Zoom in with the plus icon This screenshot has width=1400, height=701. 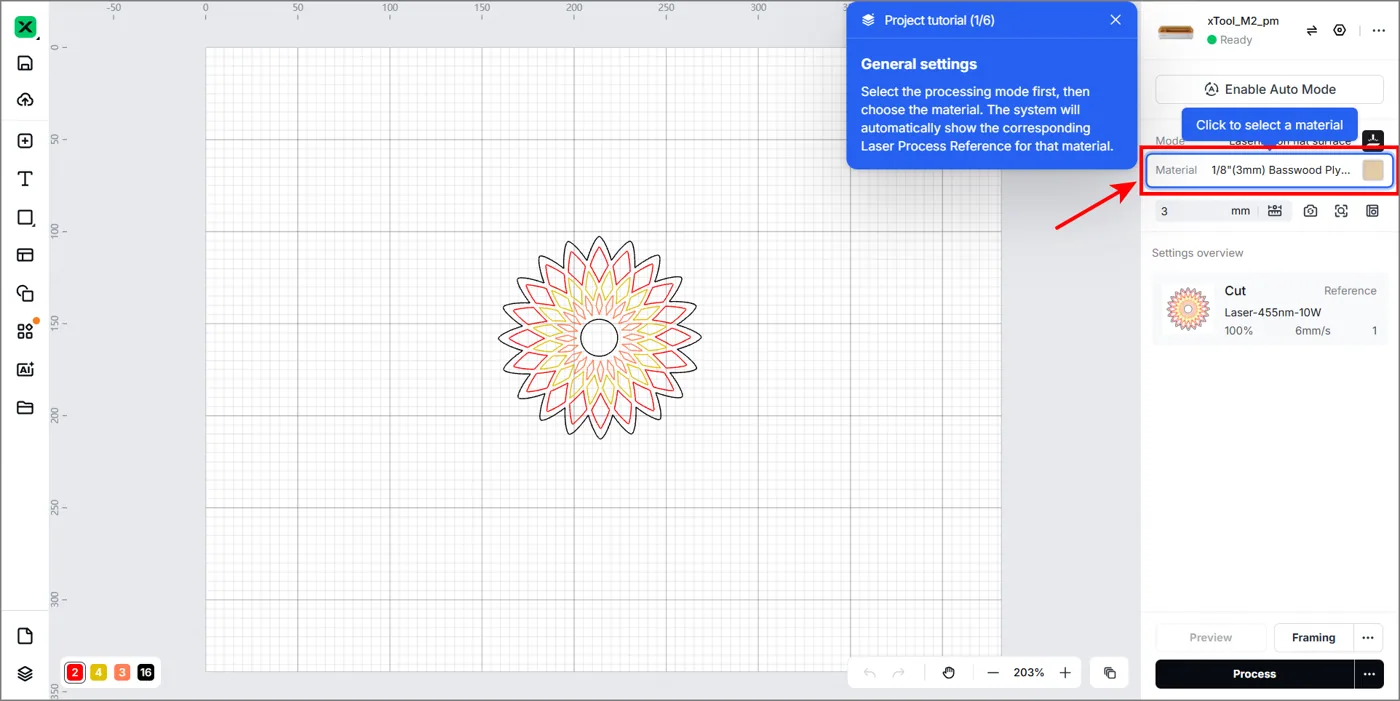(1065, 673)
